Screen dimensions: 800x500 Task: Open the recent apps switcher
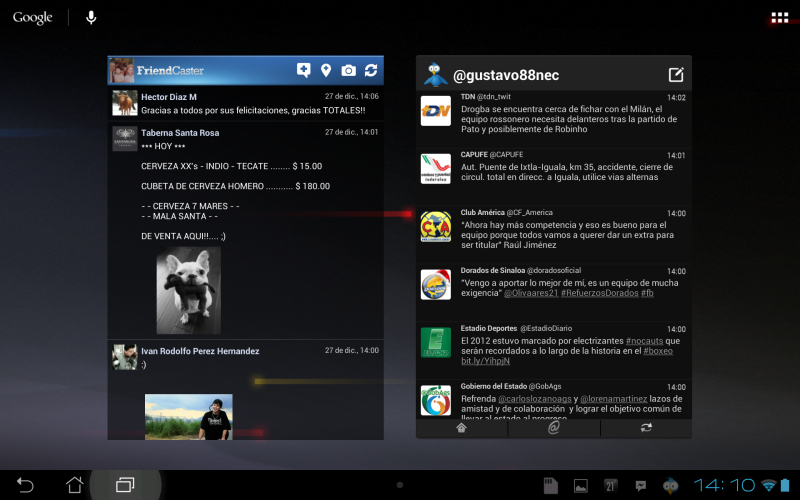(125, 485)
